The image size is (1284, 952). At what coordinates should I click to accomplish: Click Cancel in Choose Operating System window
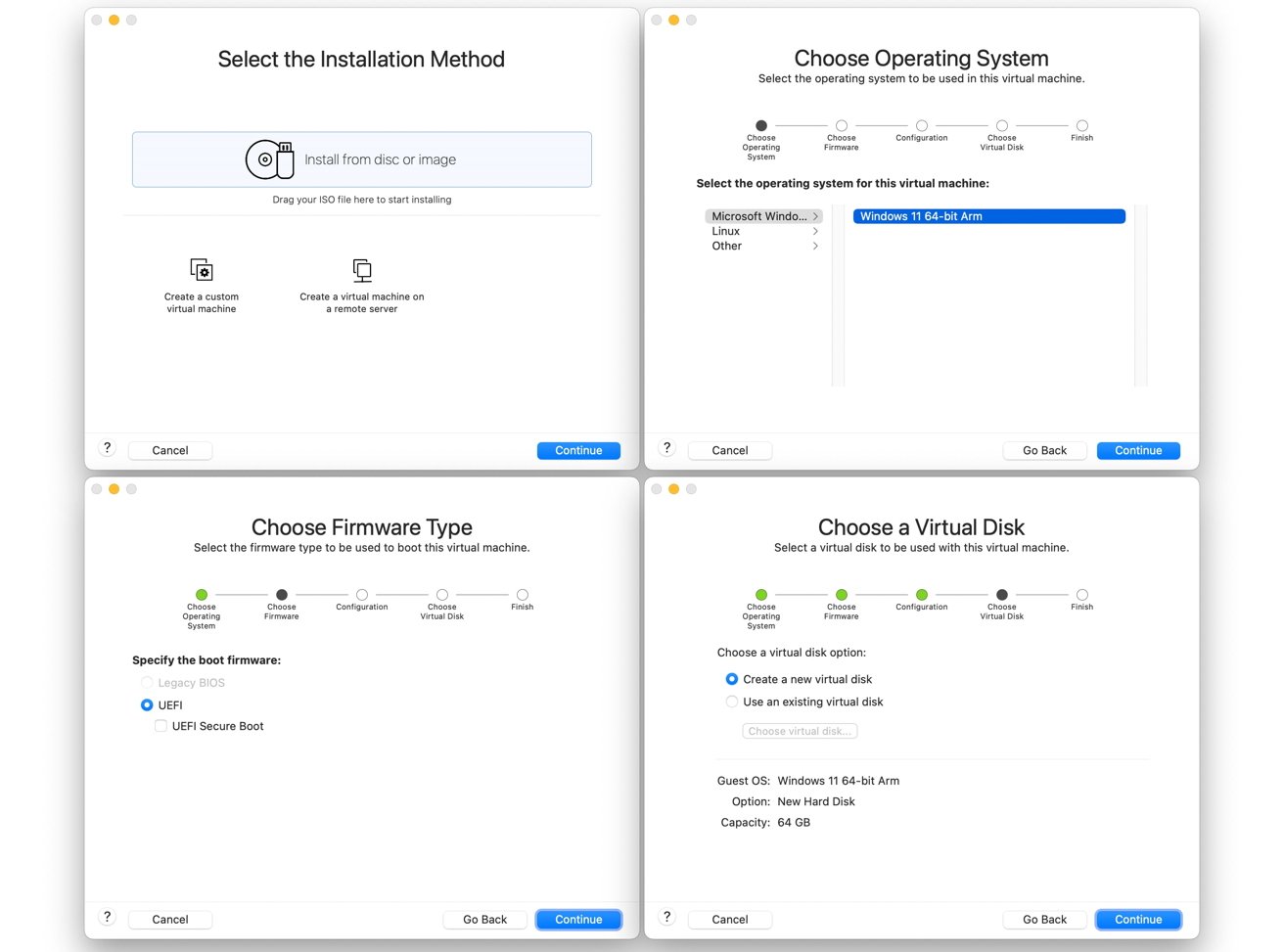(730, 450)
